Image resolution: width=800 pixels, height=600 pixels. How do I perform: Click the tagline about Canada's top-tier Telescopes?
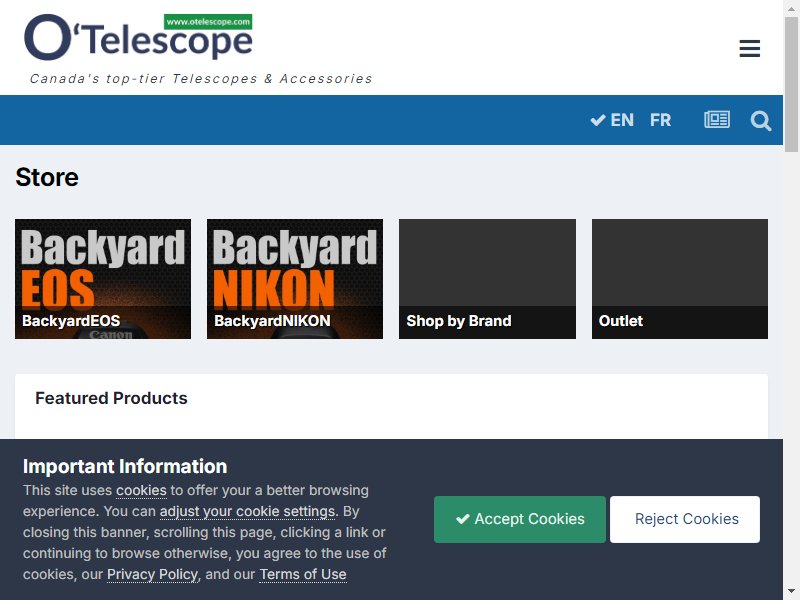[201, 79]
